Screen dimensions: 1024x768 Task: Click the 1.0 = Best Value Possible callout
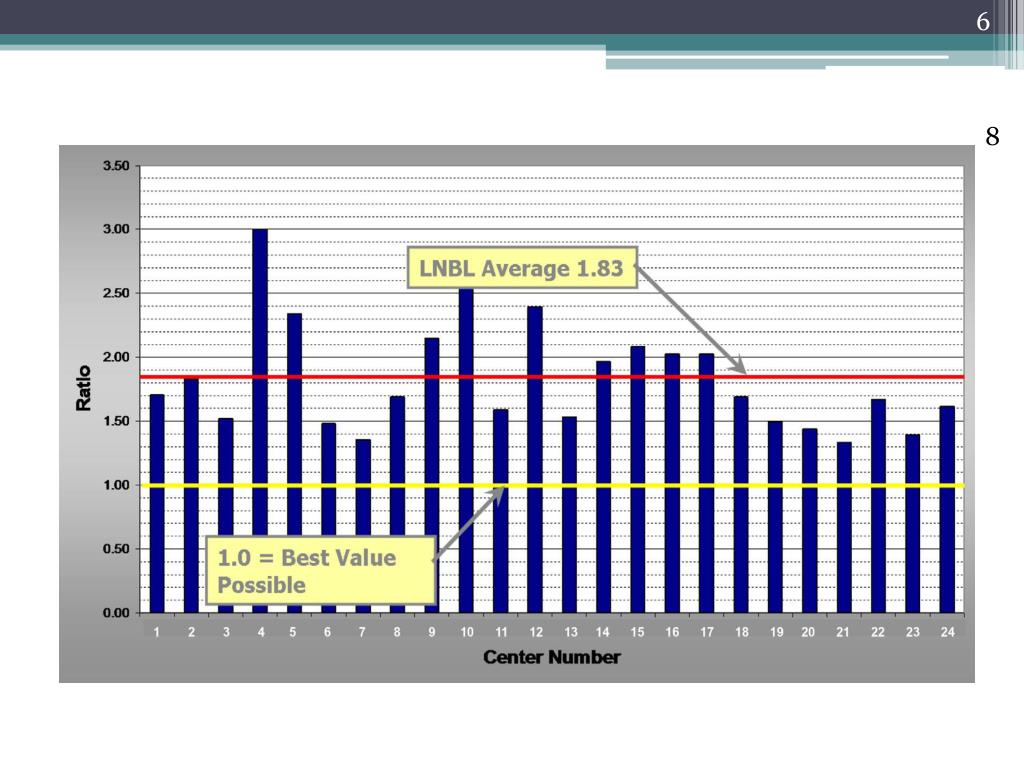coord(321,571)
